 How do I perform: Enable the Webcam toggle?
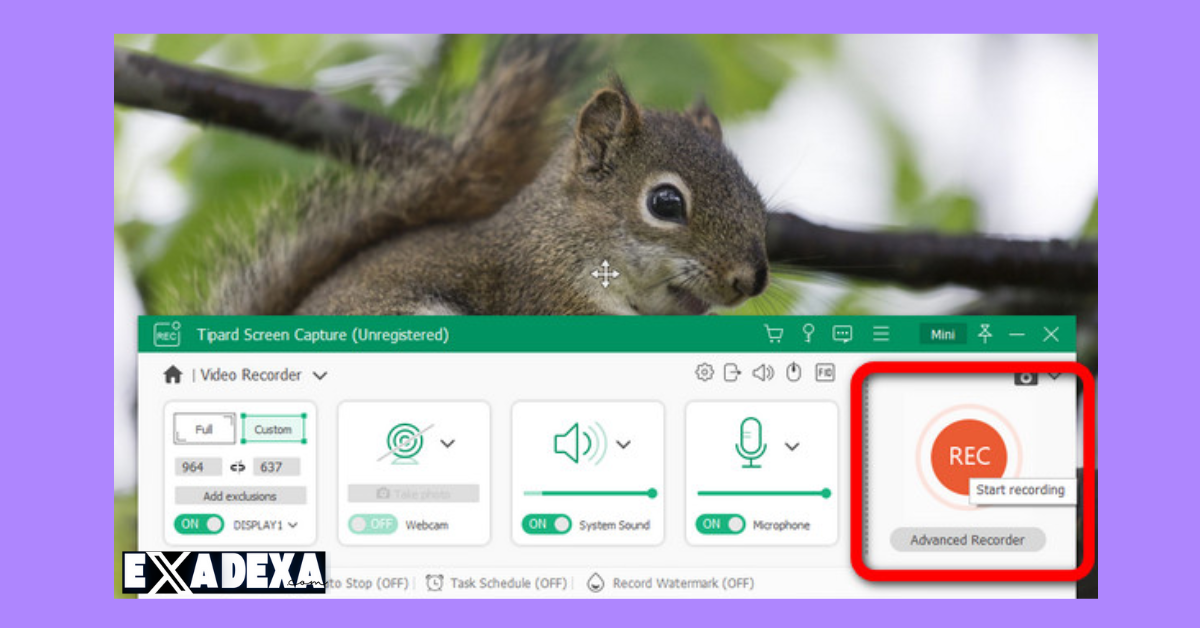373,524
